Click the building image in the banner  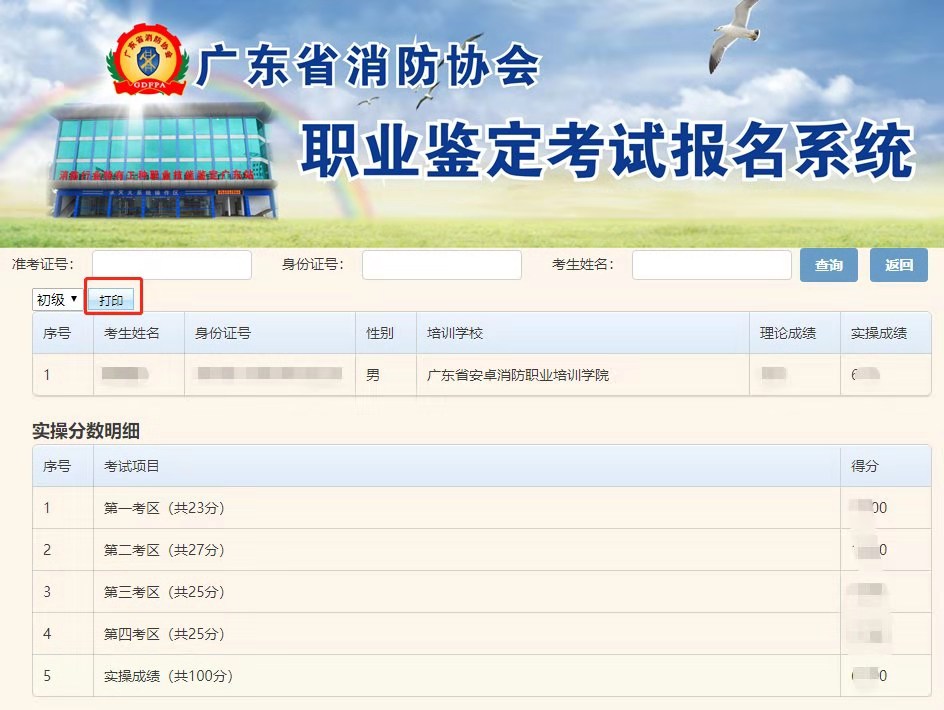tap(163, 167)
